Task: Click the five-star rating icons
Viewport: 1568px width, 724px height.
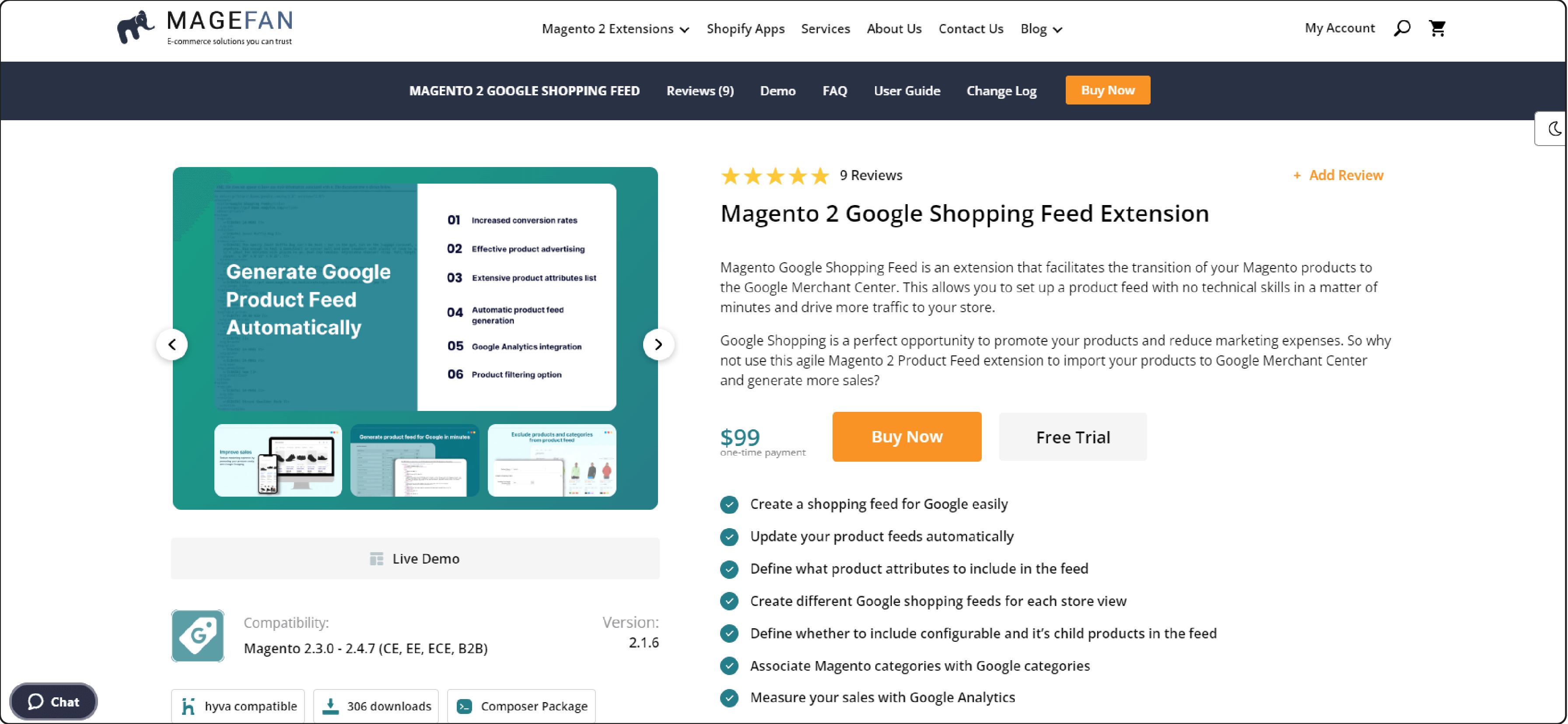Action: coord(775,176)
